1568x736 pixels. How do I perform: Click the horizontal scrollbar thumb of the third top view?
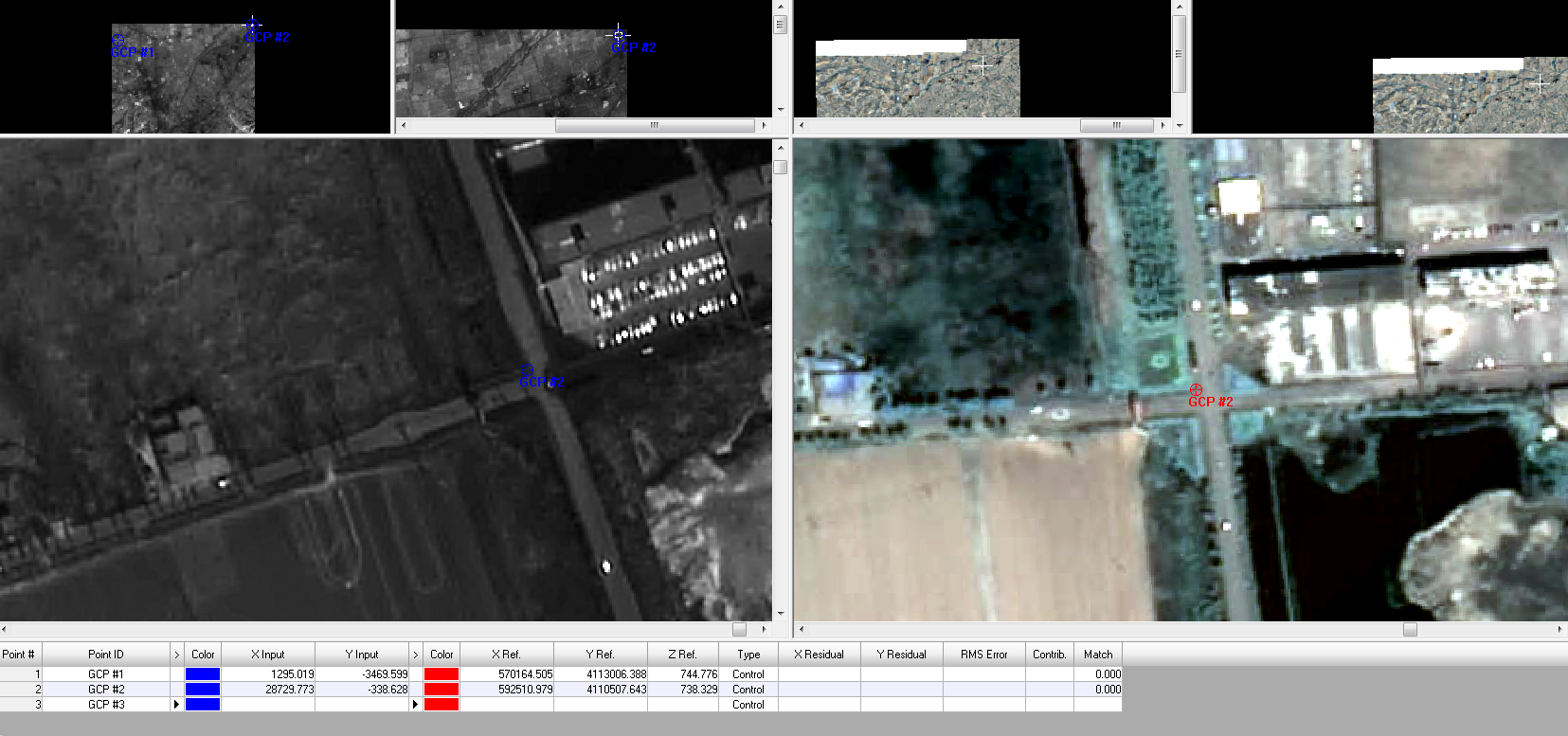[x=1116, y=125]
